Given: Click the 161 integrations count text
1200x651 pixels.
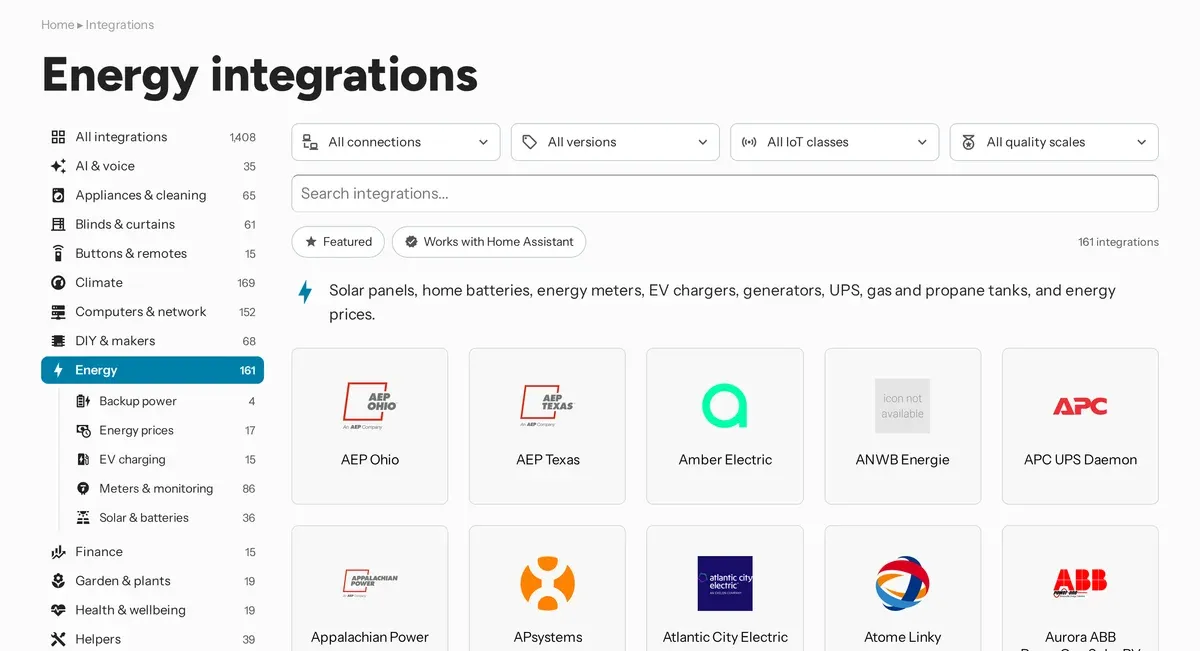Looking at the screenshot, I should [x=1118, y=242].
